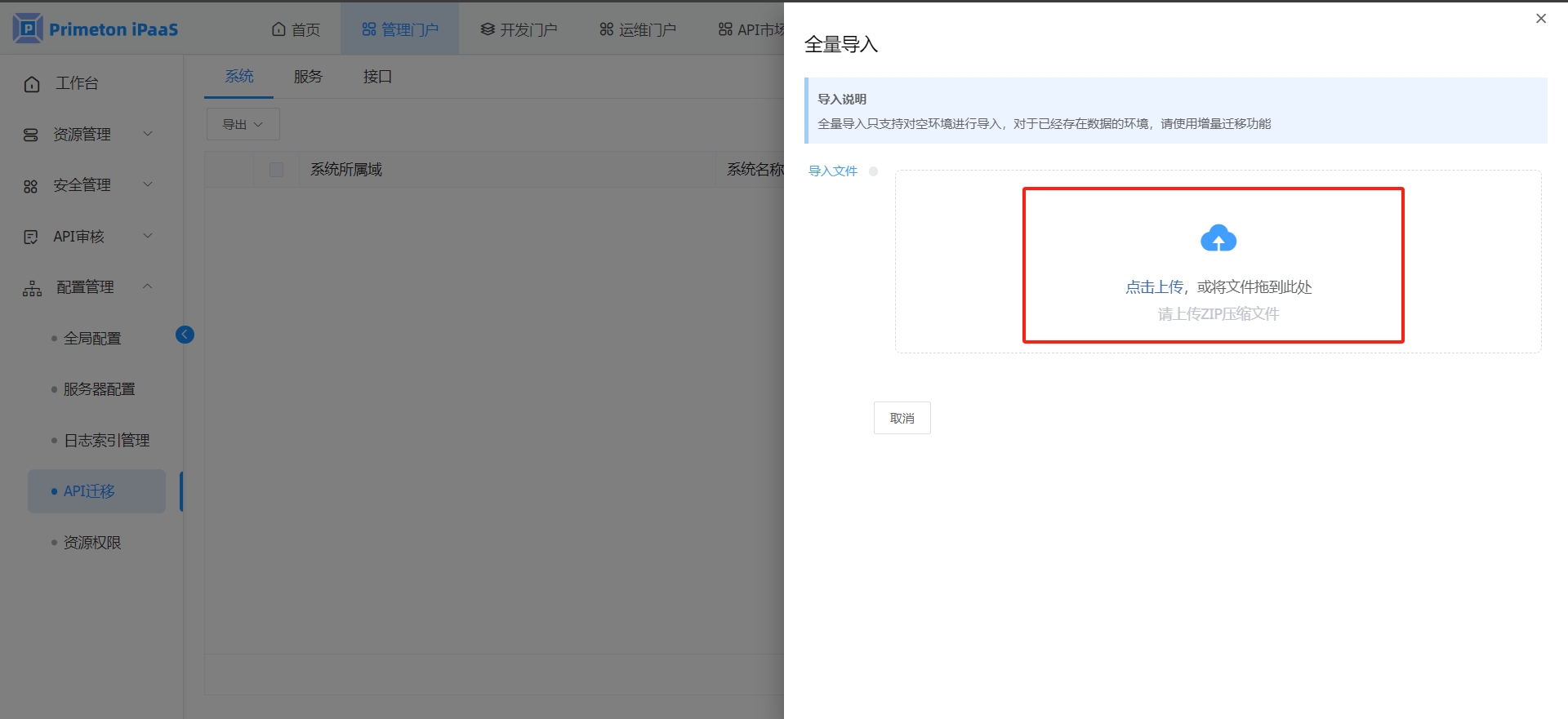Screen dimensions: 1568x719
Task: Close the 全量导入 drawer
Action: (1540, 19)
